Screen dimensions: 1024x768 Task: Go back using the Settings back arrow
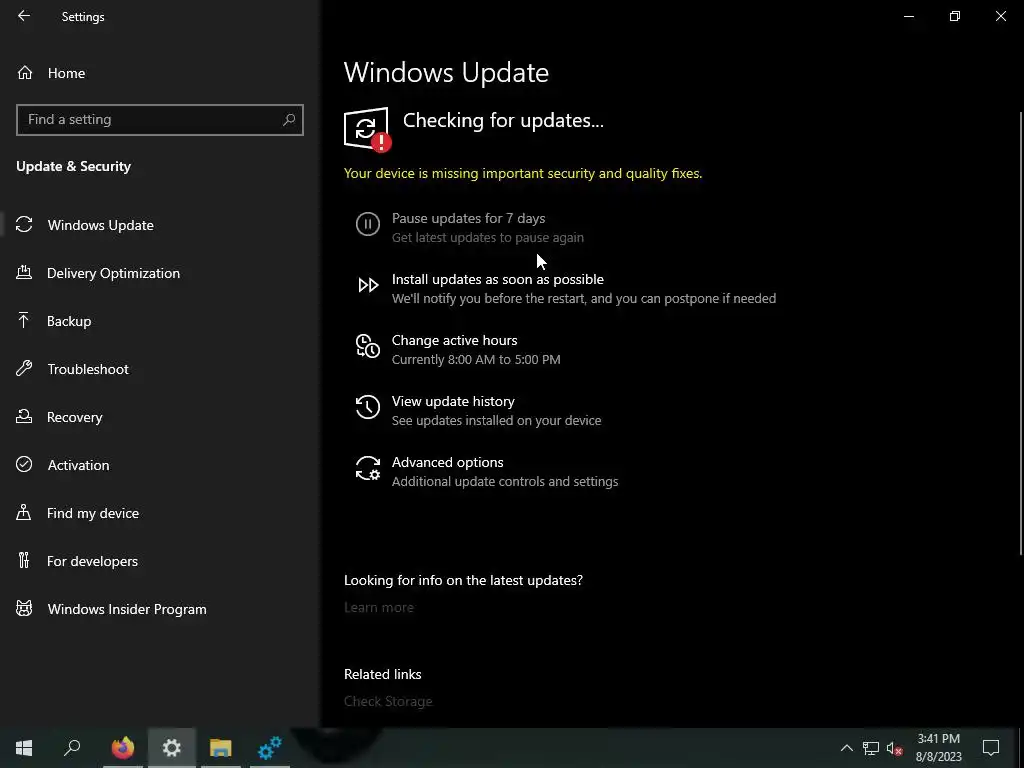pos(24,16)
